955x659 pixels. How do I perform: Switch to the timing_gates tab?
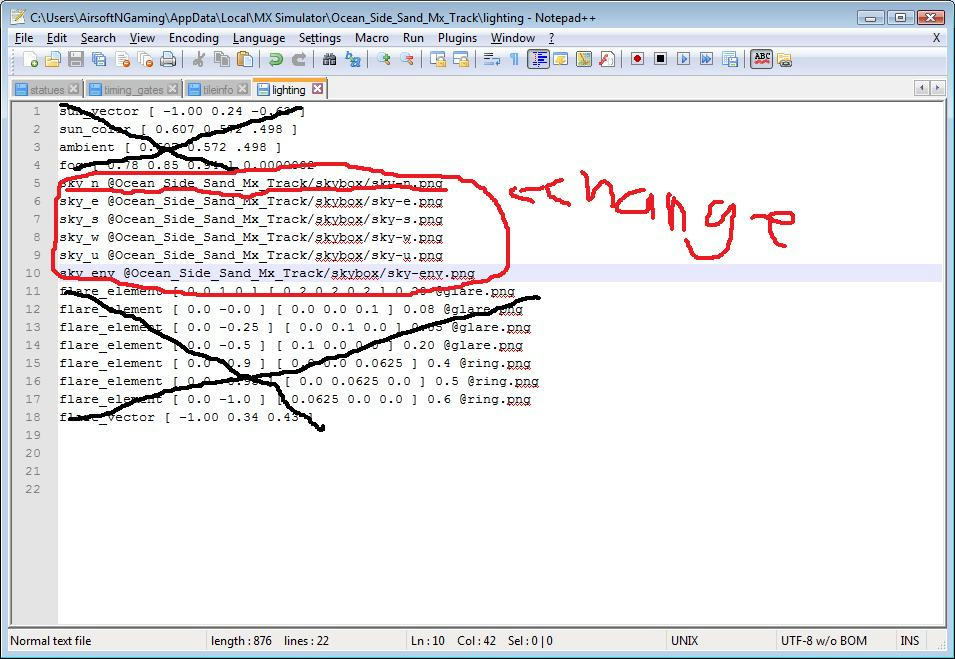(x=133, y=90)
